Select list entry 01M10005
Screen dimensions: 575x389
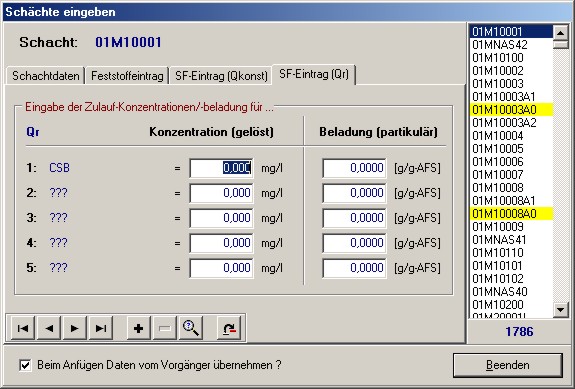[x=511, y=148]
